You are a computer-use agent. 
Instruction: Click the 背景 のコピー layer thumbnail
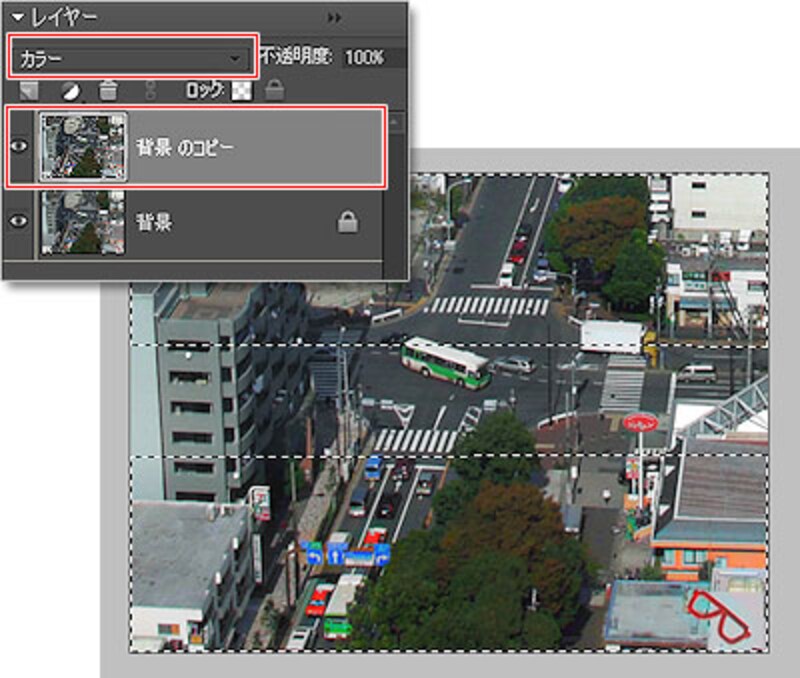[x=82, y=147]
